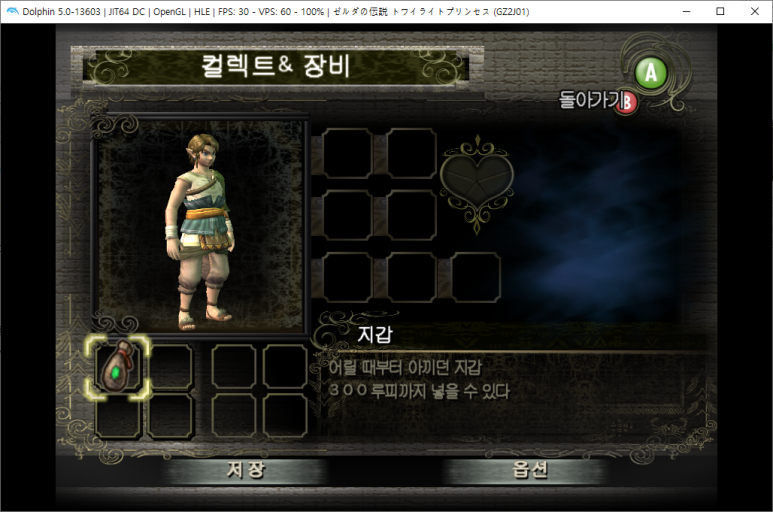This screenshot has height=512, width=773.
Task: Click the empty heart piece container
Action: (477, 182)
